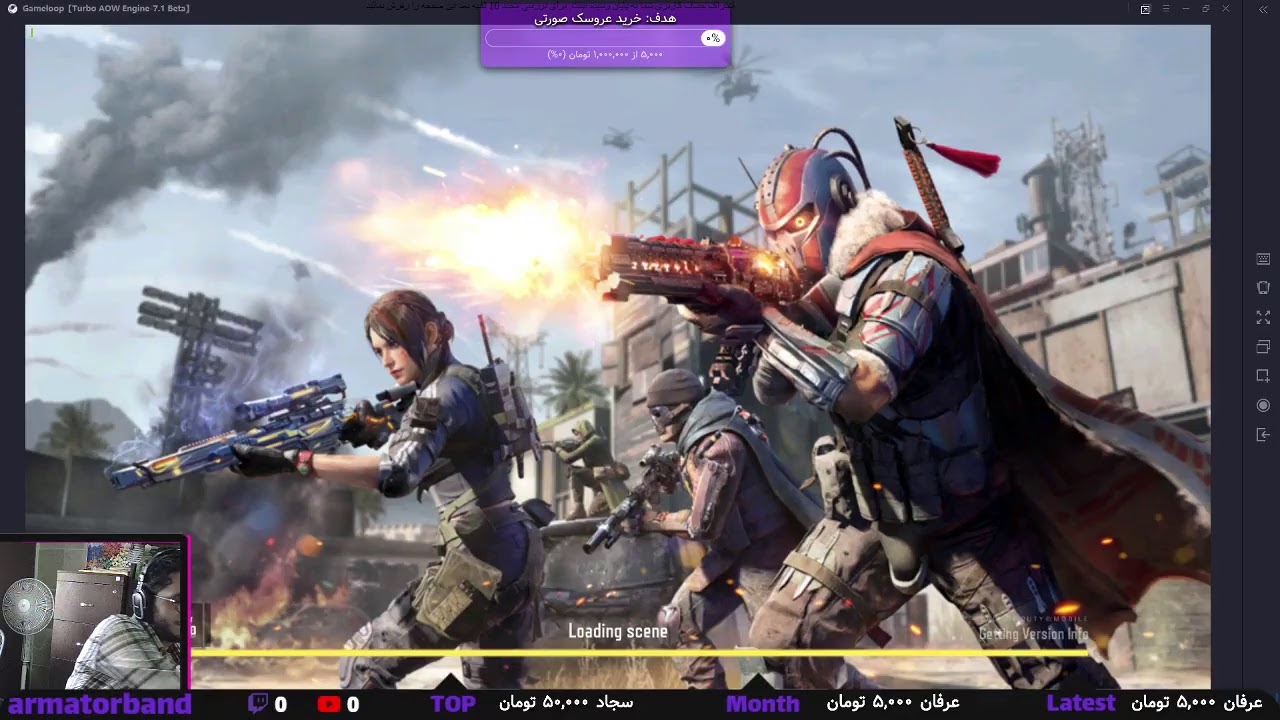1280x720 pixels.
Task: Click the "هدف: خرید عروسک صورتی" goal title
Action: pos(605,18)
